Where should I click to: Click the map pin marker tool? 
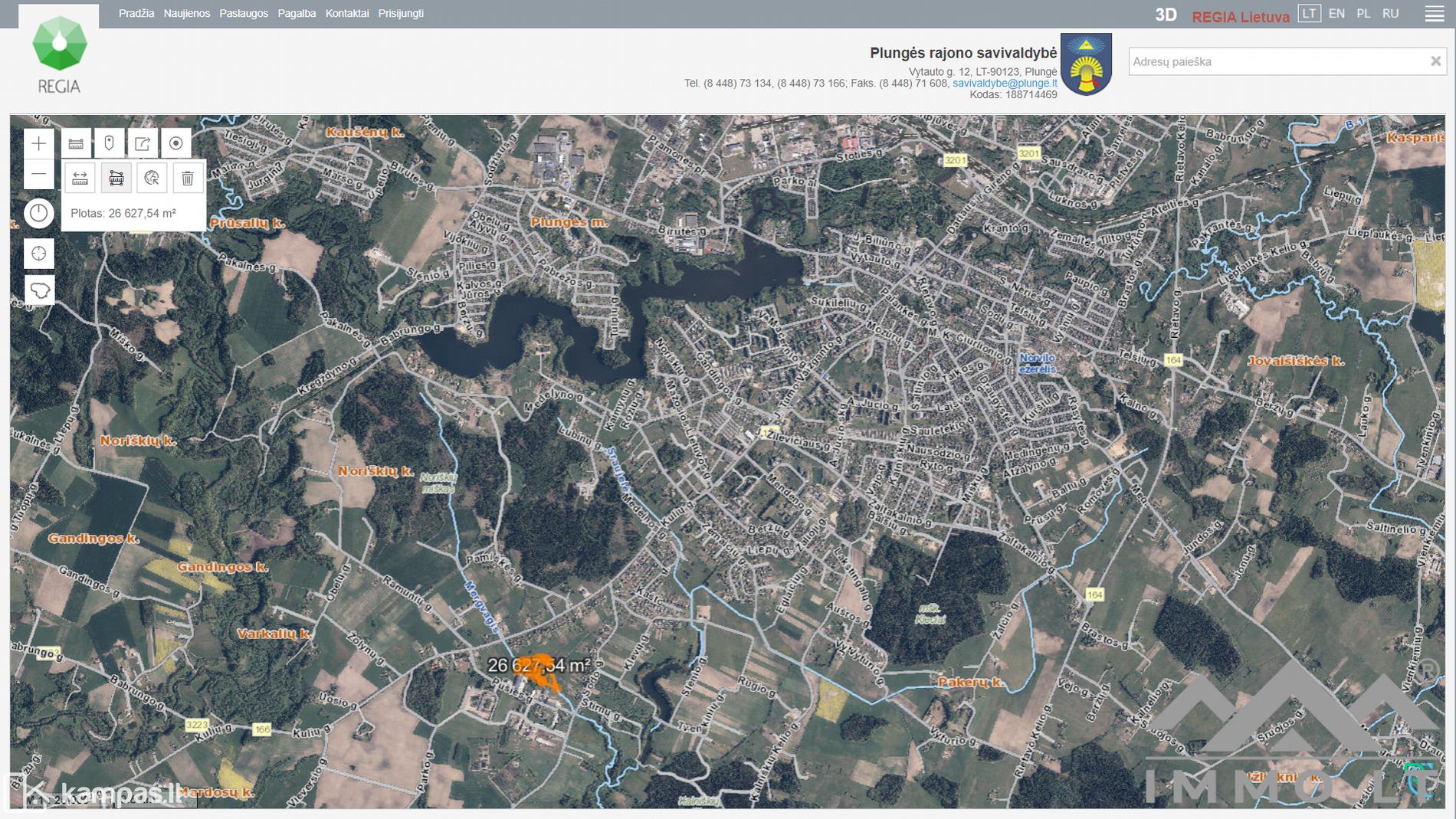(109, 143)
